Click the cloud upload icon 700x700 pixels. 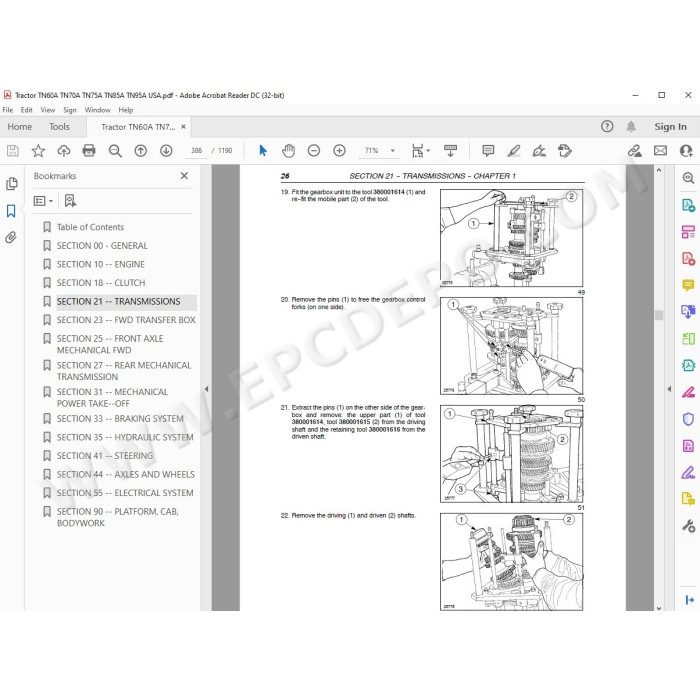point(64,151)
